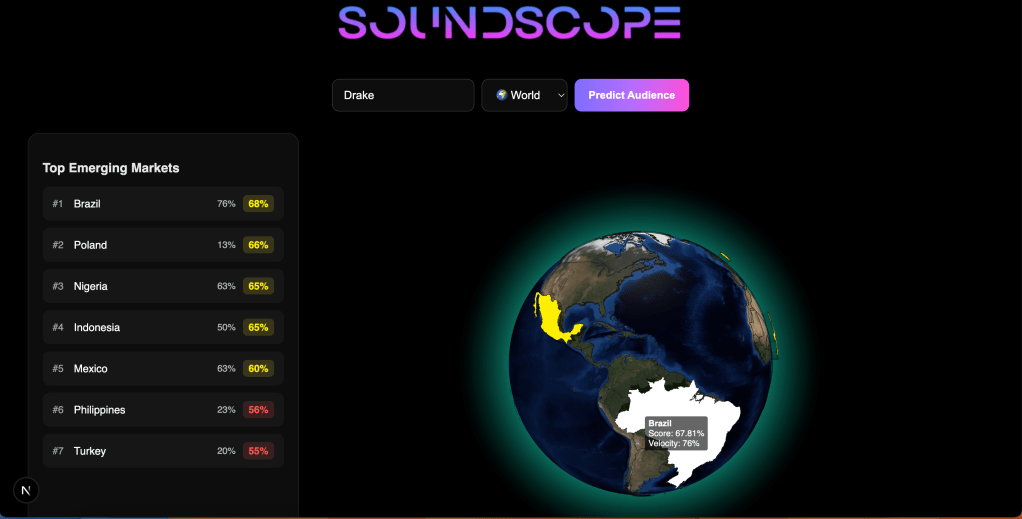Click yellow-highlighted Mexico on the globe
The height and width of the screenshot is (519, 1022).
coord(550,320)
